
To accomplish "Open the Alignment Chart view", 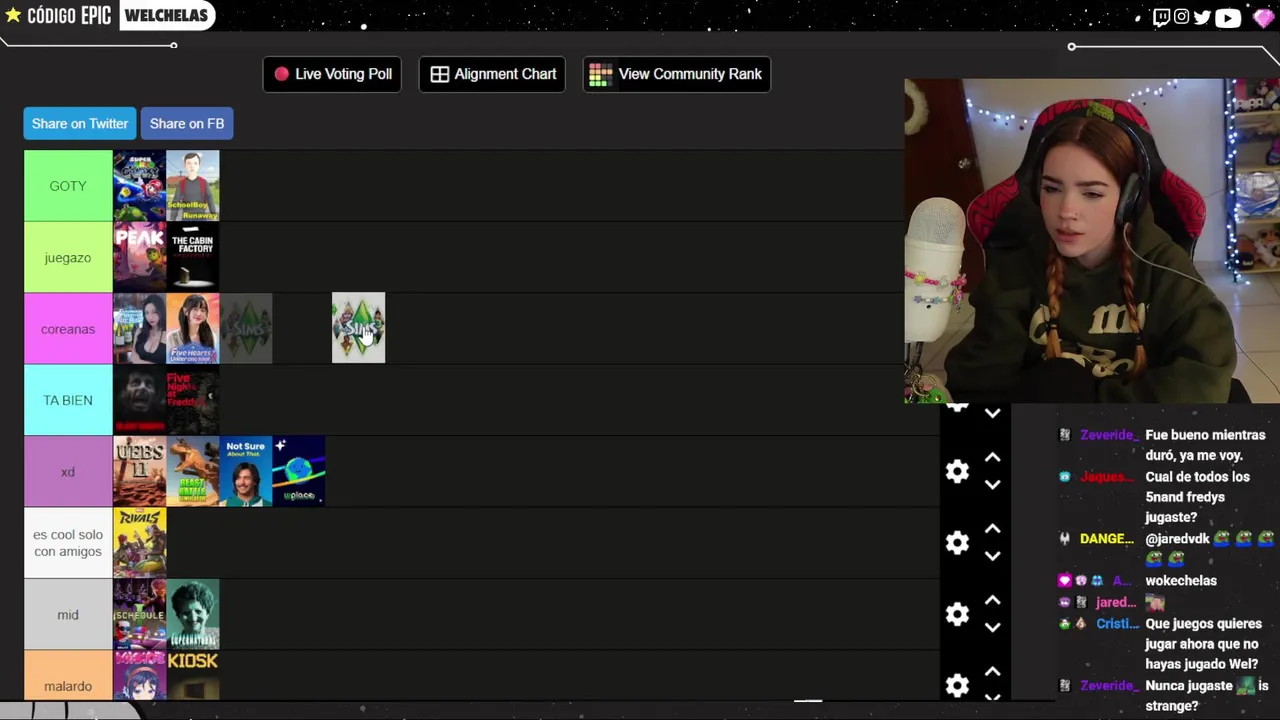I will pos(492,74).
